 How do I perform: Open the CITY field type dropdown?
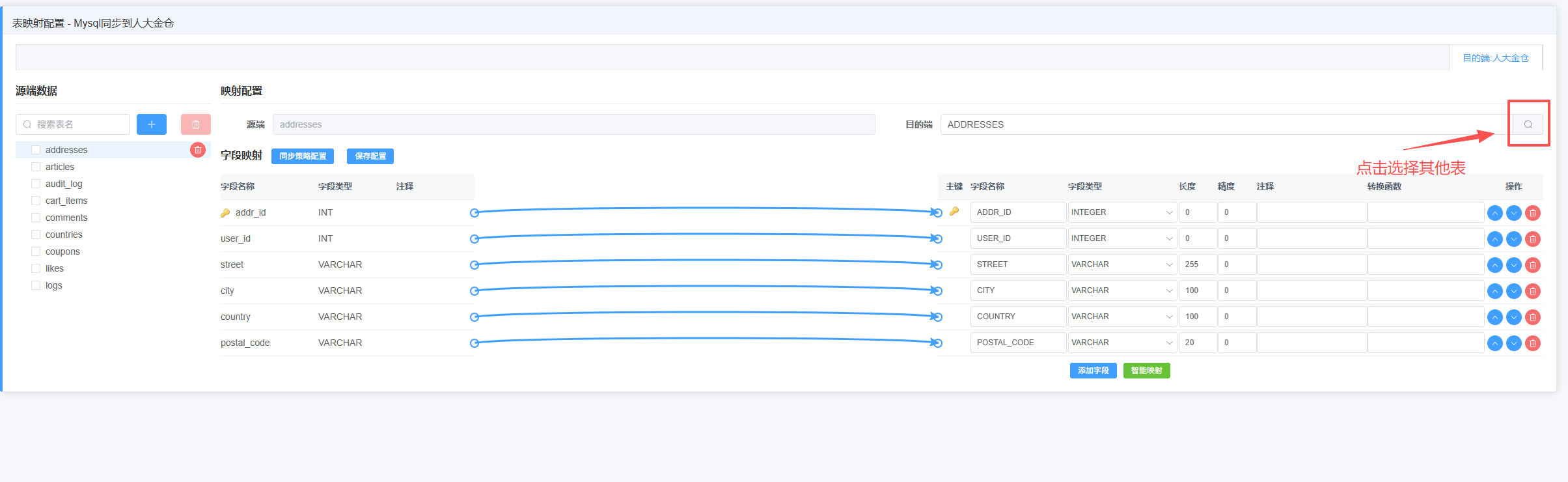(x=1123, y=291)
